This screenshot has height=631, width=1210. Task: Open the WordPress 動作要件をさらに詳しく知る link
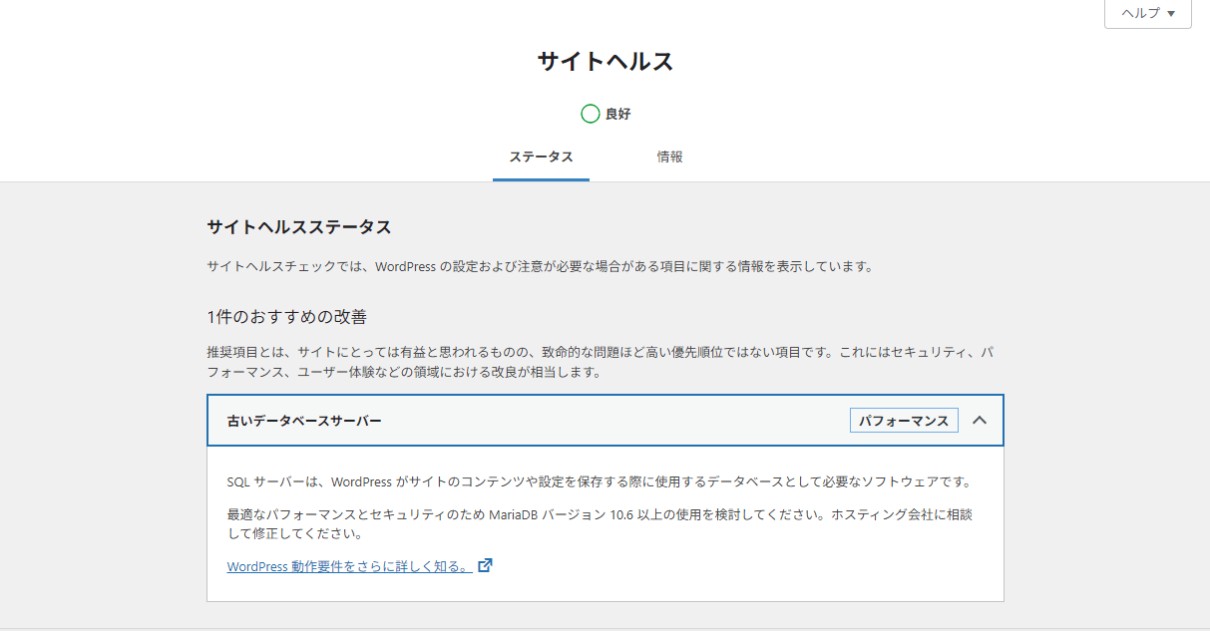click(x=348, y=566)
